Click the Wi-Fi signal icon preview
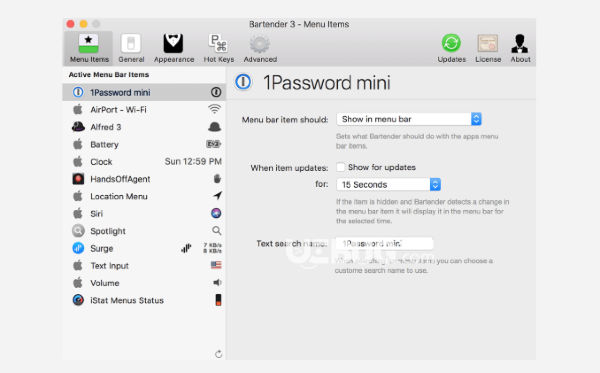This screenshot has height=373, width=600. pyautogui.click(x=214, y=109)
